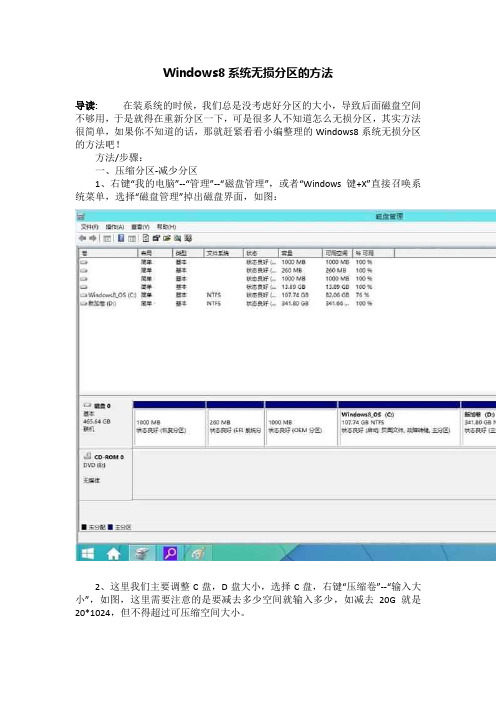
Task: Click the 82.06 GB free space cell
Action: point(337,295)
